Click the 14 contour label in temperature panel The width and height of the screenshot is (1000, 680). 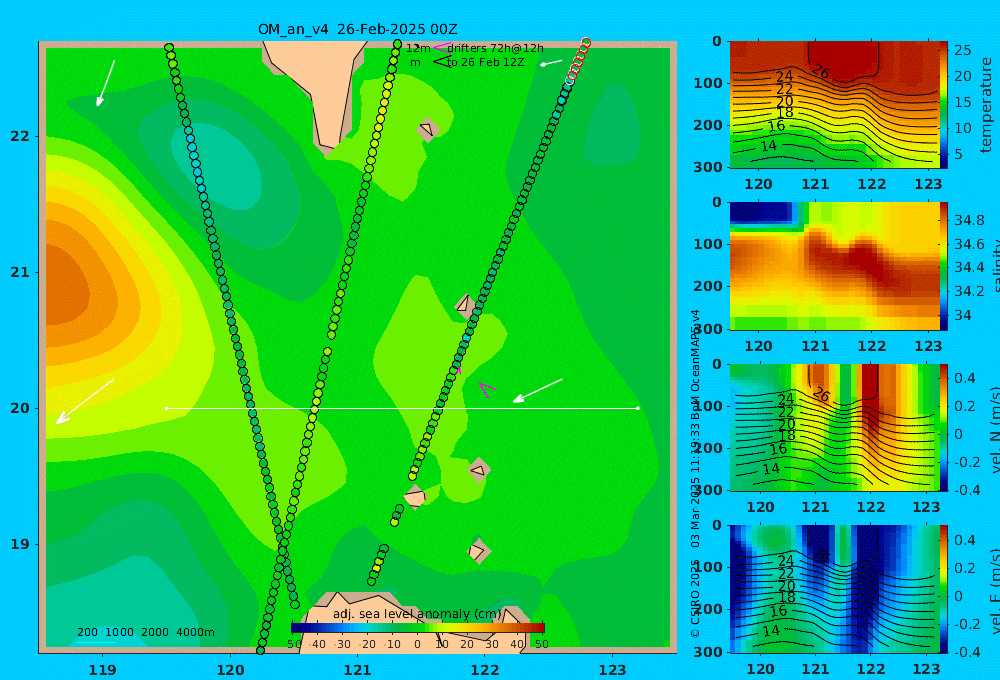[x=769, y=146]
